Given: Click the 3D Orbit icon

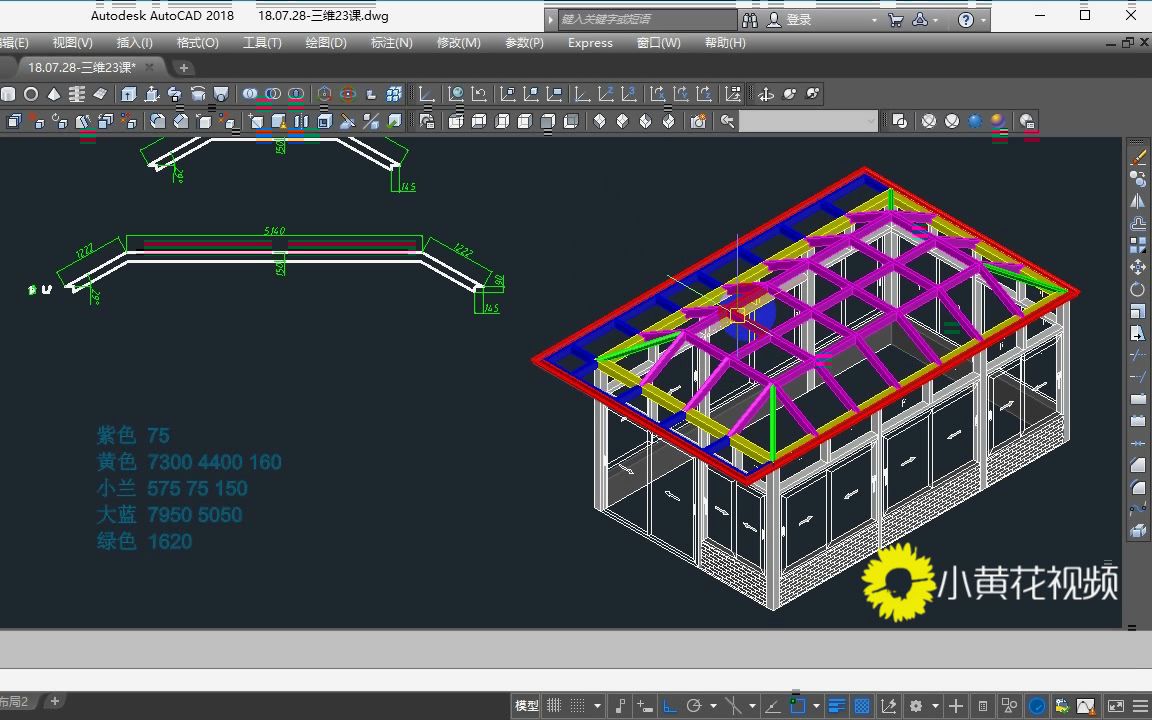Looking at the screenshot, I should 766,94.
